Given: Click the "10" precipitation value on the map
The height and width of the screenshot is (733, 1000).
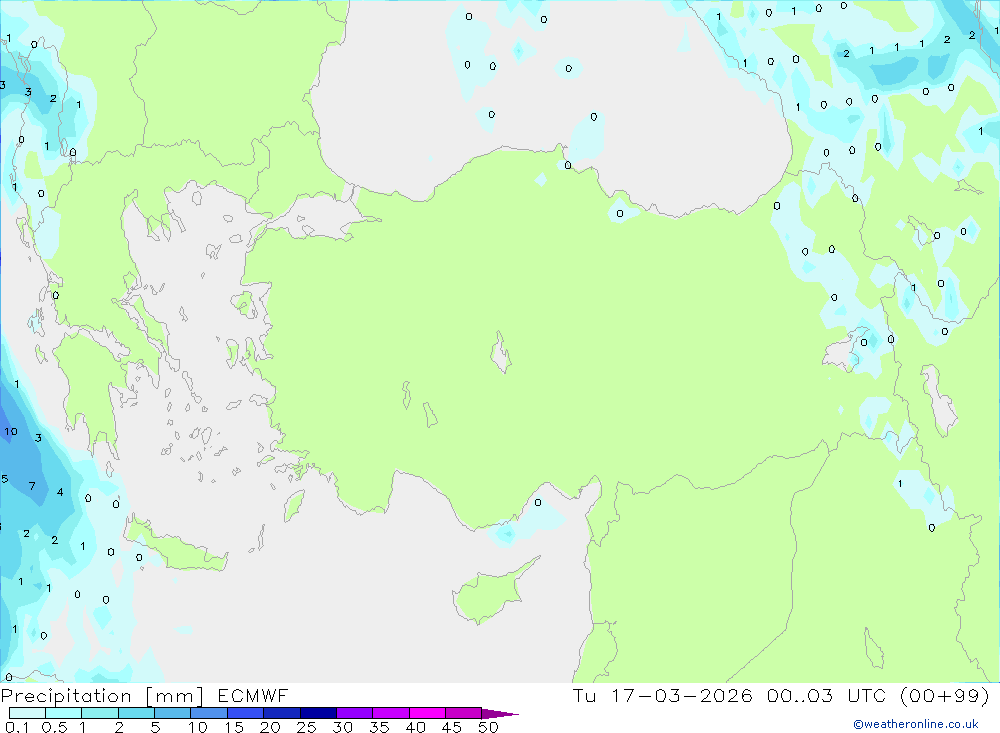Looking at the screenshot, I should coord(11,432).
